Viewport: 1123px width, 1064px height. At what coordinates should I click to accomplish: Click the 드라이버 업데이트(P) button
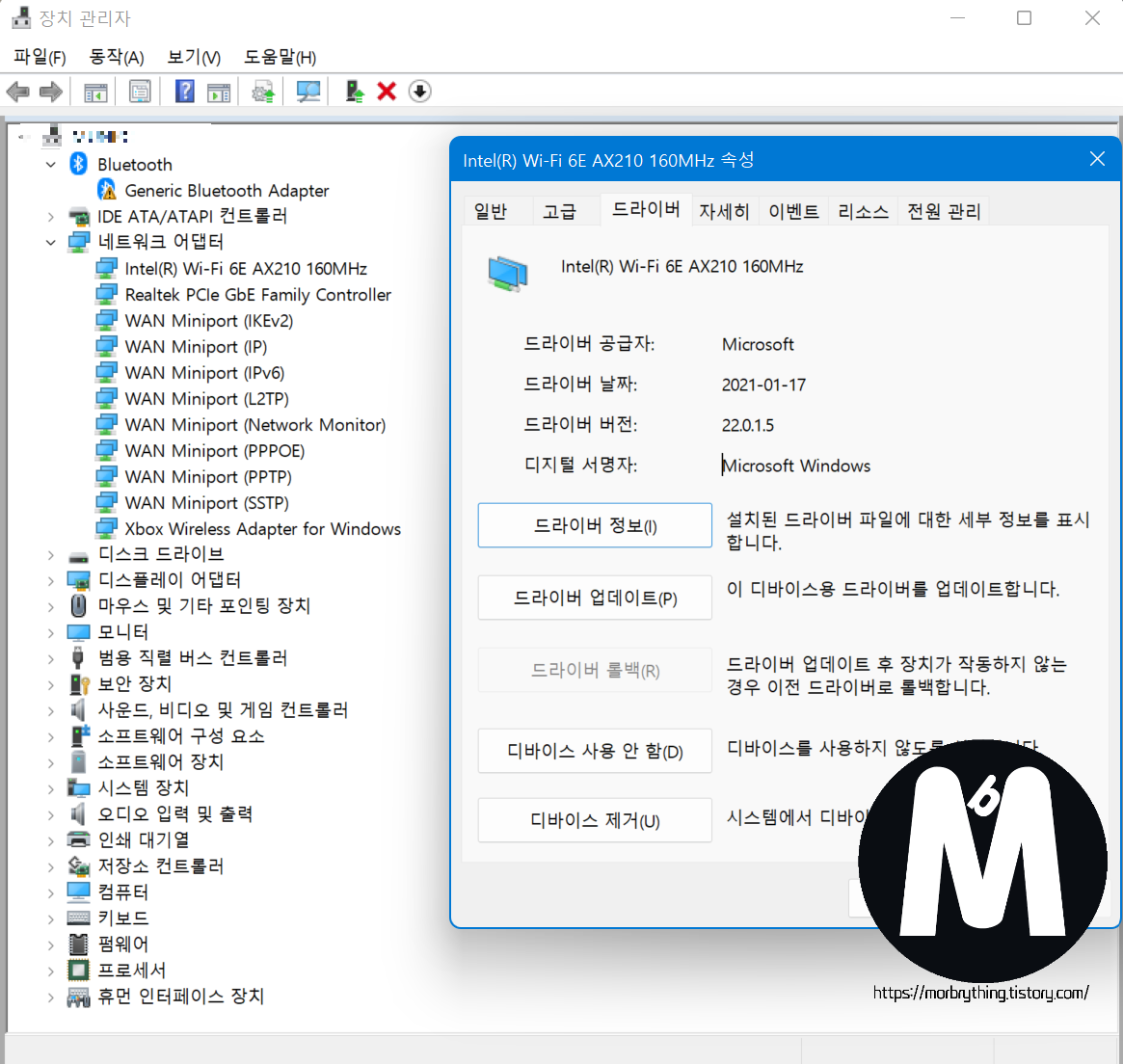(x=595, y=598)
